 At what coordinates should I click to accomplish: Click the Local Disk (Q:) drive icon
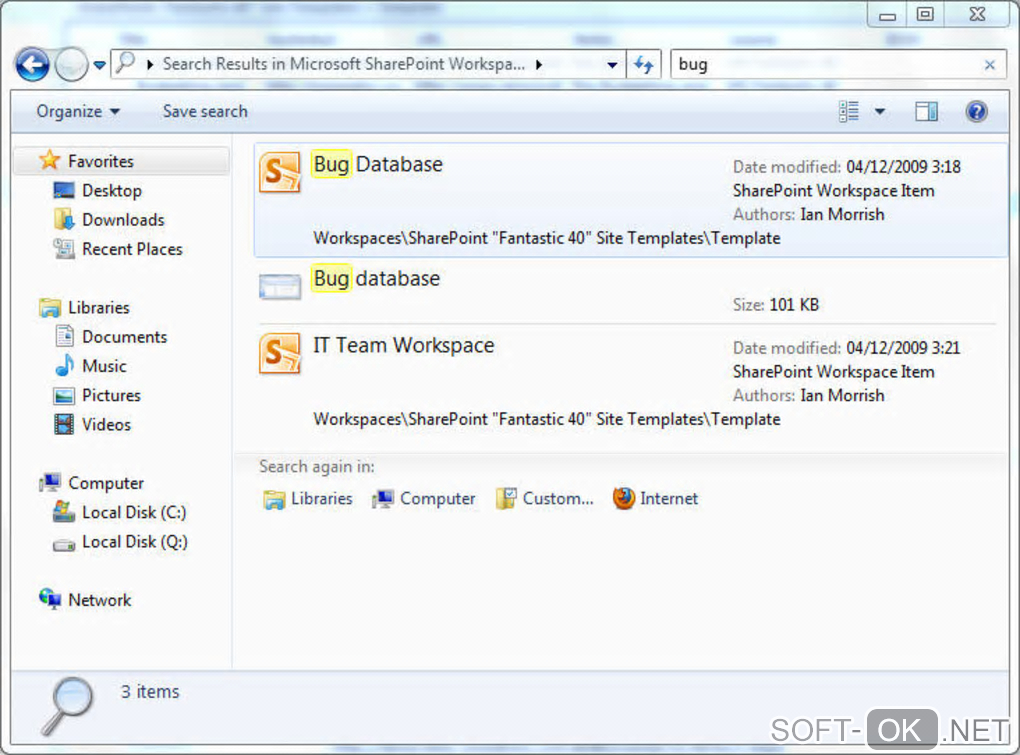[64, 545]
